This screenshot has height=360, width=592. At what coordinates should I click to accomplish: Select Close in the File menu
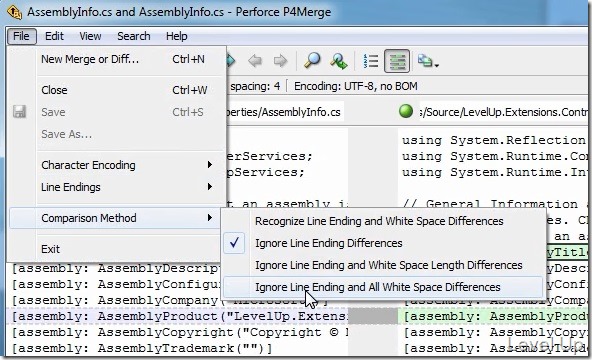coord(117,90)
